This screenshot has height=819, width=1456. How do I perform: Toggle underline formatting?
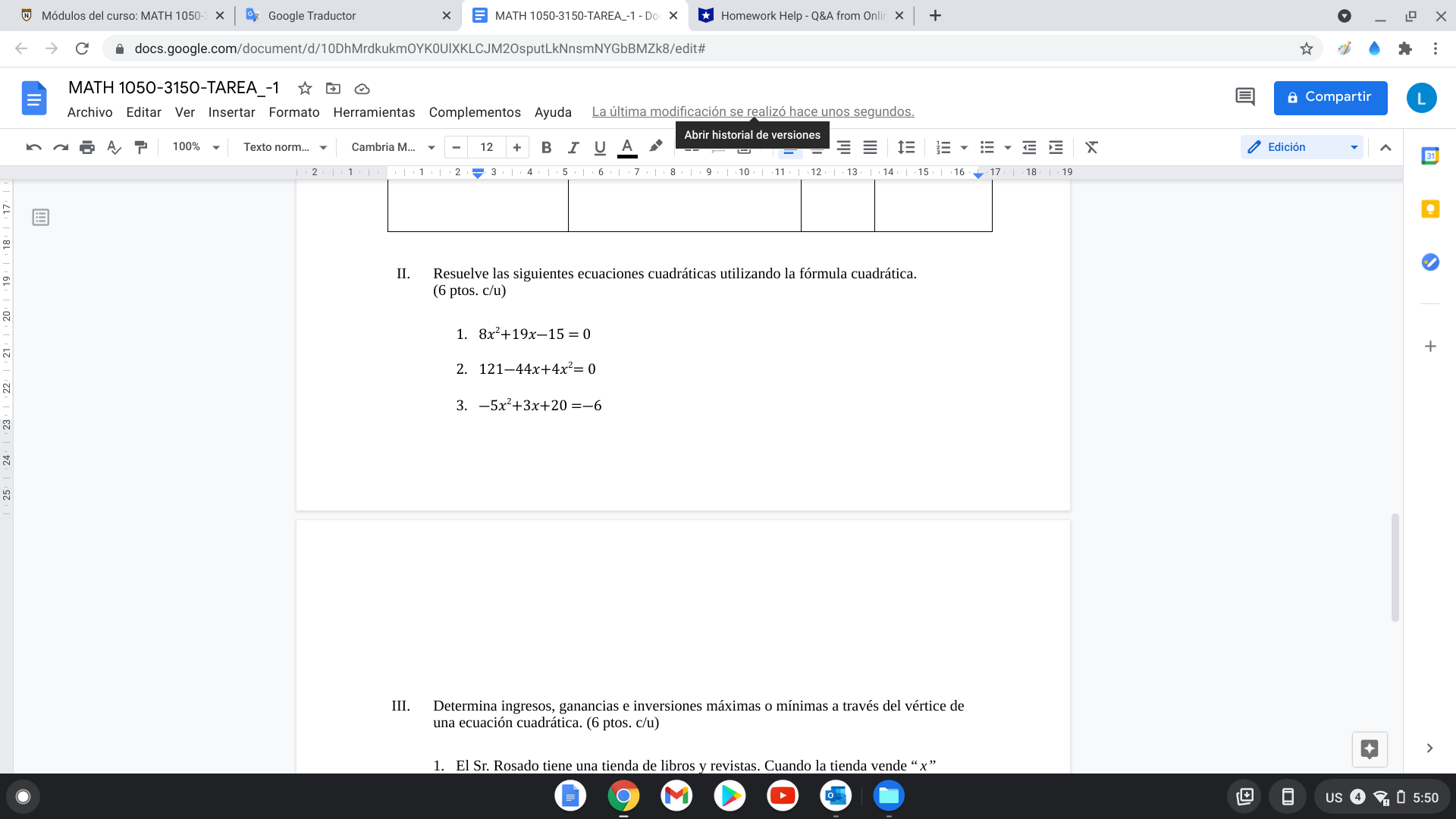click(x=599, y=147)
